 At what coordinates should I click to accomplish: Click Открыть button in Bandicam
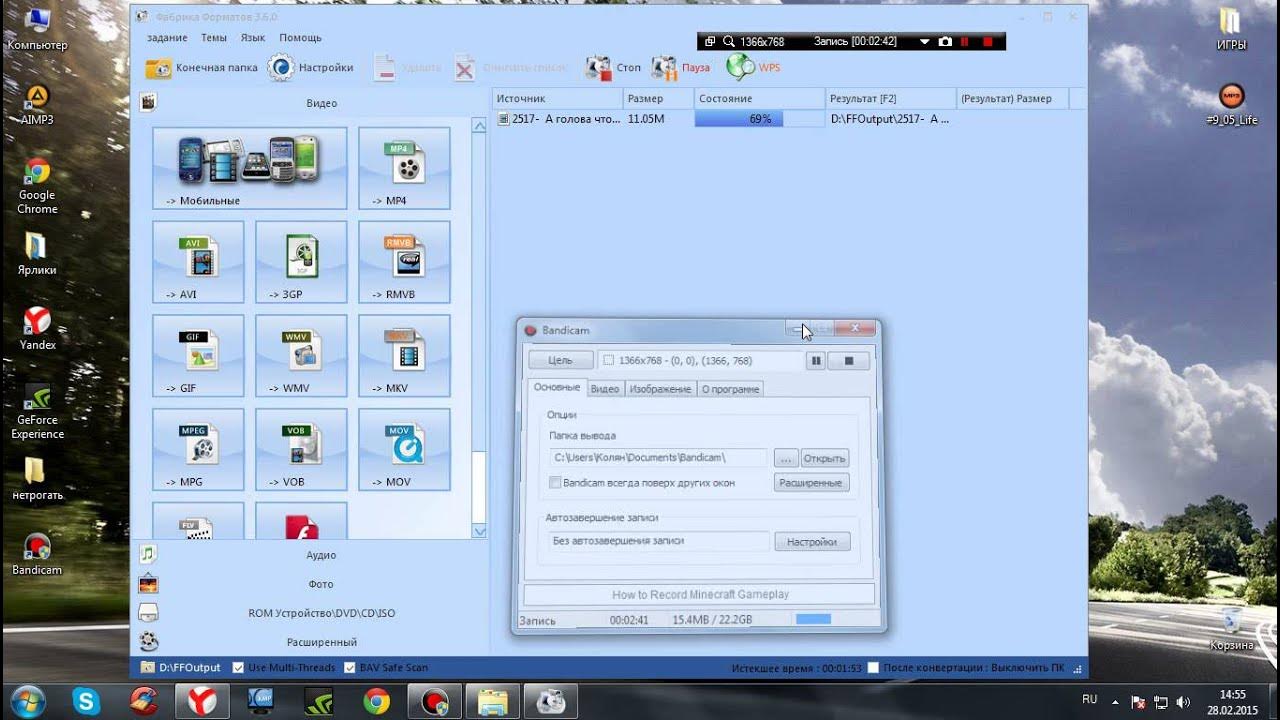[x=825, y=458]
